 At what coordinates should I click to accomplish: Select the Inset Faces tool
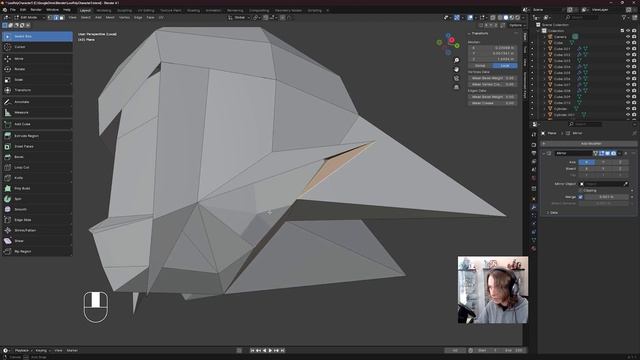[x=37, y=146]
